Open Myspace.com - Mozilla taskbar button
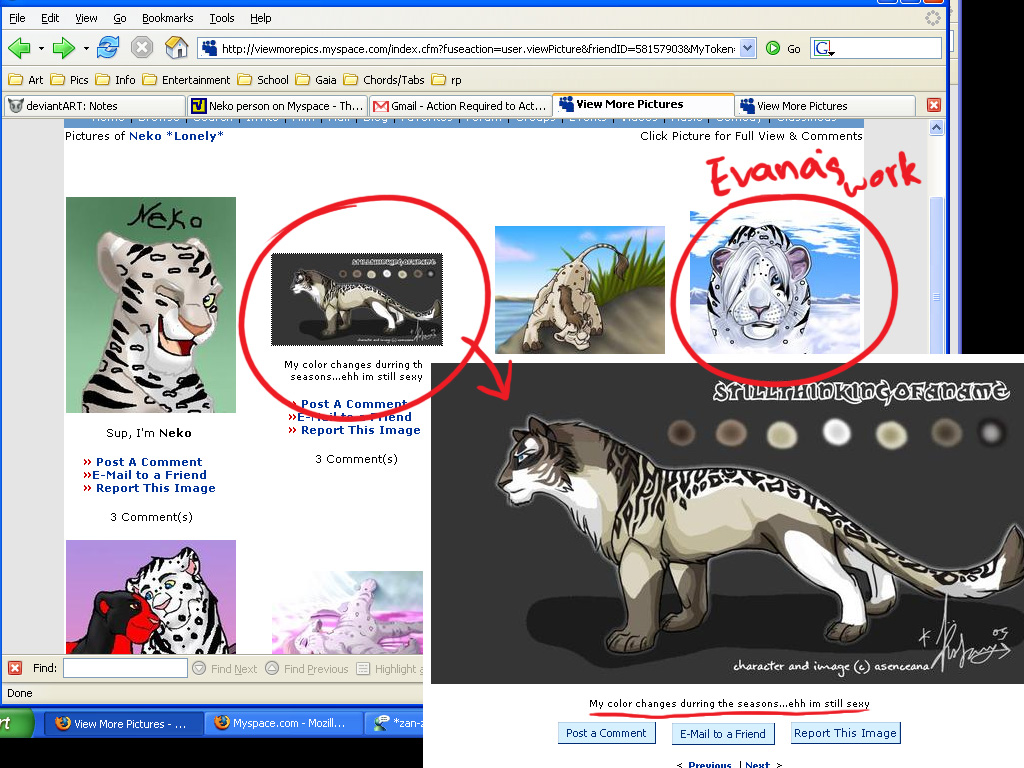Image resolution: width=1024 pixels, height=768 pixels. [x=283, y=724]
